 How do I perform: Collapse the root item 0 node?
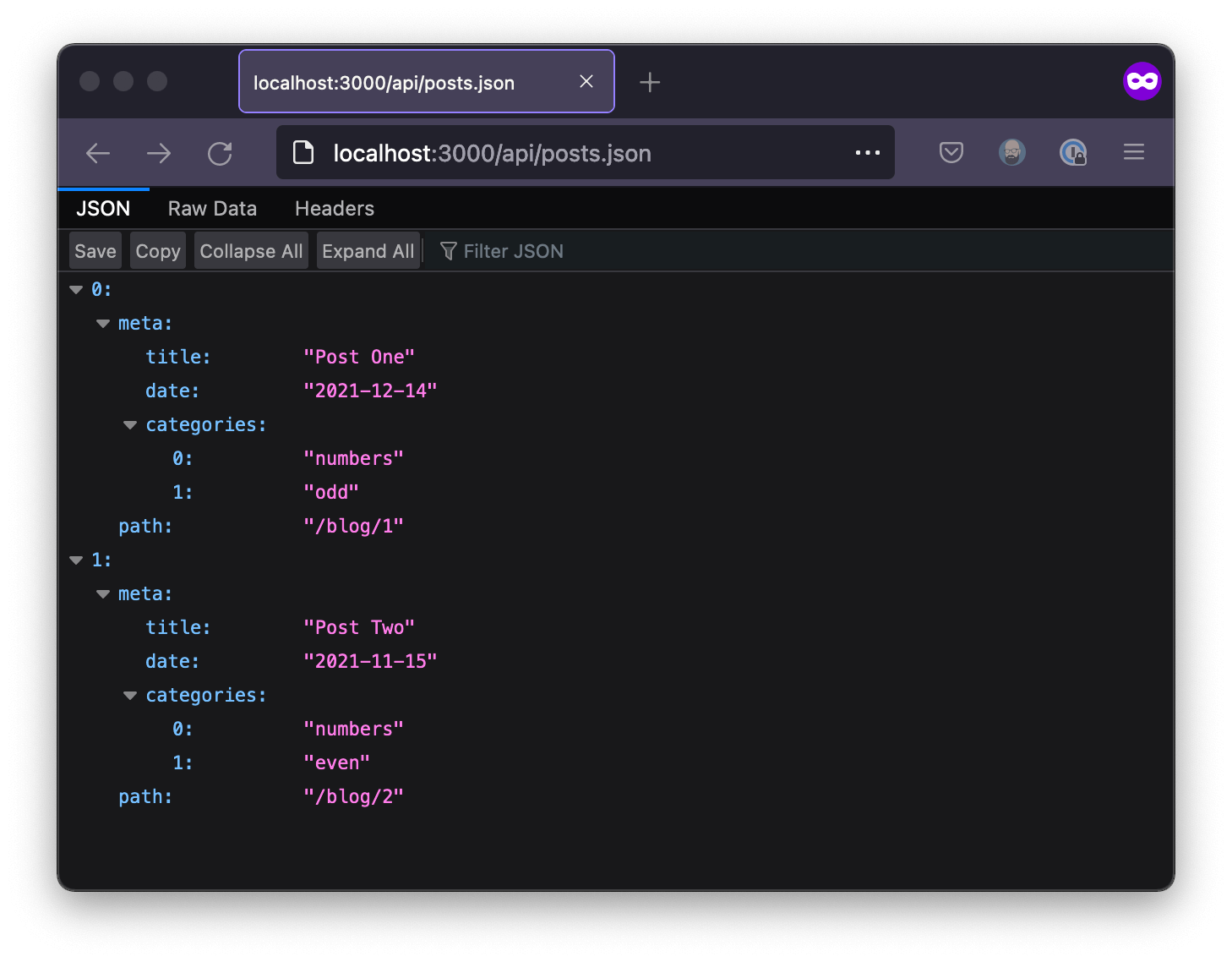76,290
